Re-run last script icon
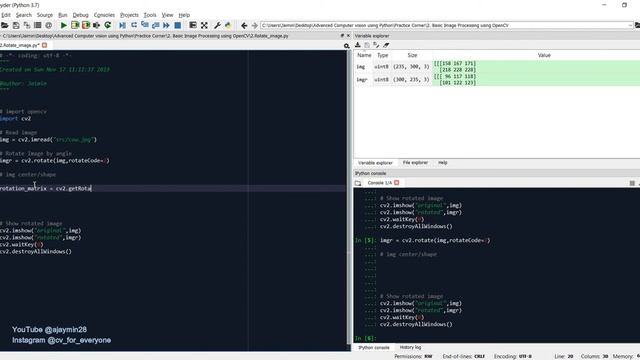This screenshot has width=640, height=360. click(x=108, y=25)
